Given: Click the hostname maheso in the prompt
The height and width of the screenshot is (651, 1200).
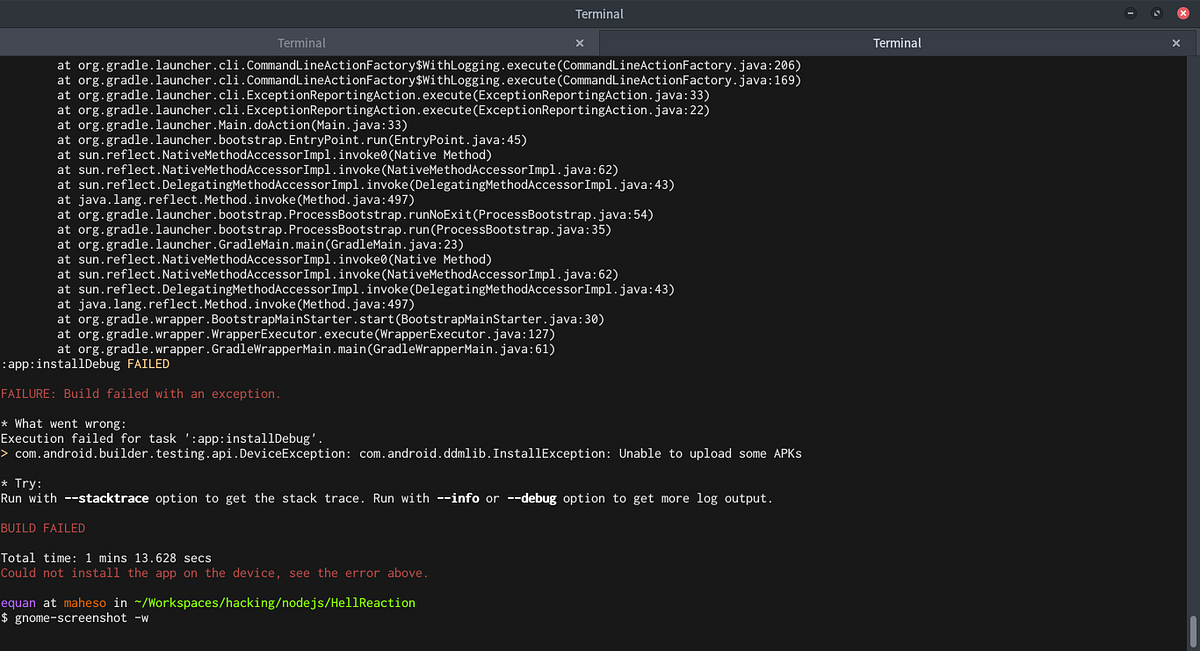Looking at the screenshot, I should pyautogui.click(x=85, y=602).
